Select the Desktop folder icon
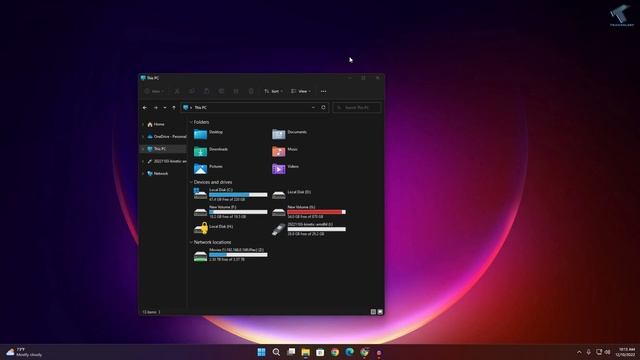Image resolution: width=640 pixels, height=360 pixels. click(200, 134)
